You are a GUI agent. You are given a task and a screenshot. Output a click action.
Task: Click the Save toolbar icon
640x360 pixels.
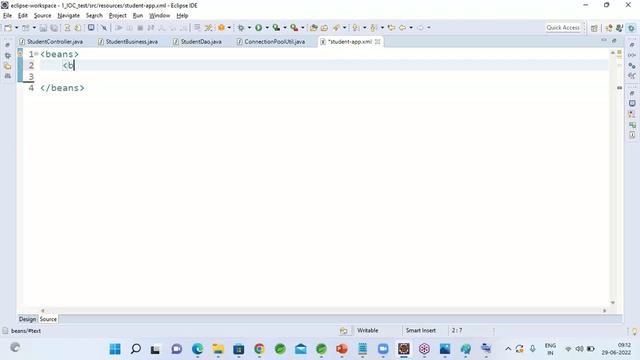coord(43,28)
